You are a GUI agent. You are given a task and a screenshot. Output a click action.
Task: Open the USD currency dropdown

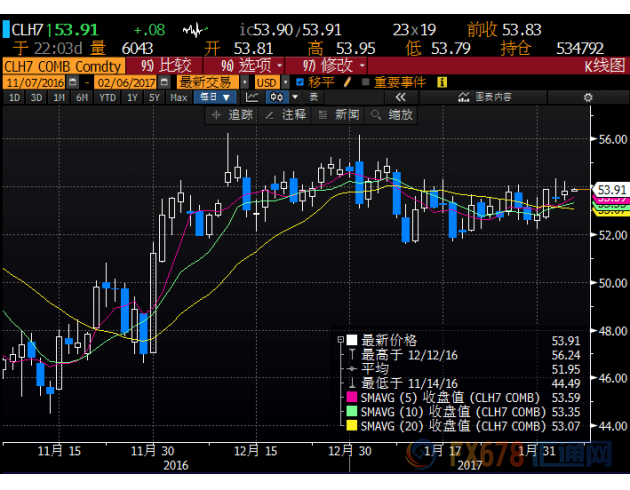pyautogui.click(x=268, y=82)
